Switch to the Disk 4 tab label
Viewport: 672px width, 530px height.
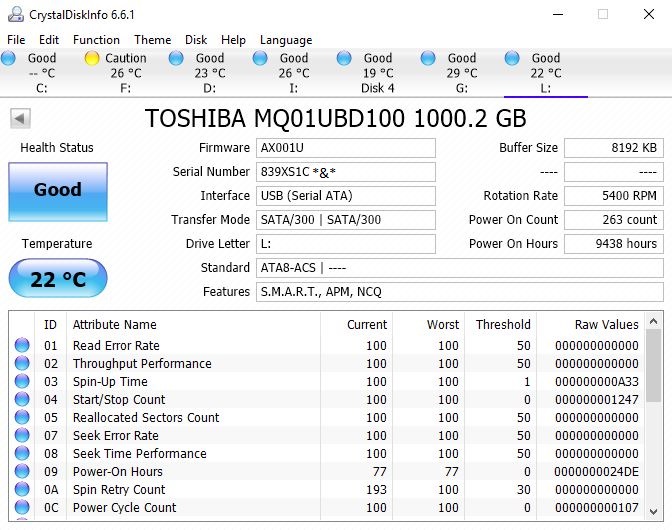[377, 88]
